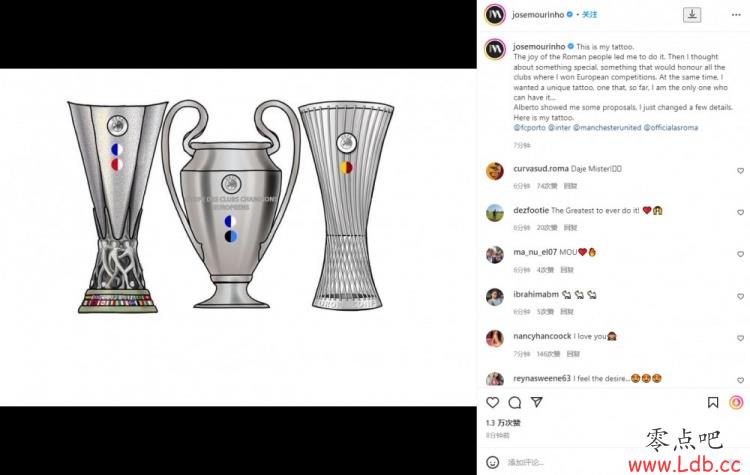Reply to curvasud.roma's comment
Image resolution: width=750 pixels, height=475 pixels.
click(x=570, y=186)
